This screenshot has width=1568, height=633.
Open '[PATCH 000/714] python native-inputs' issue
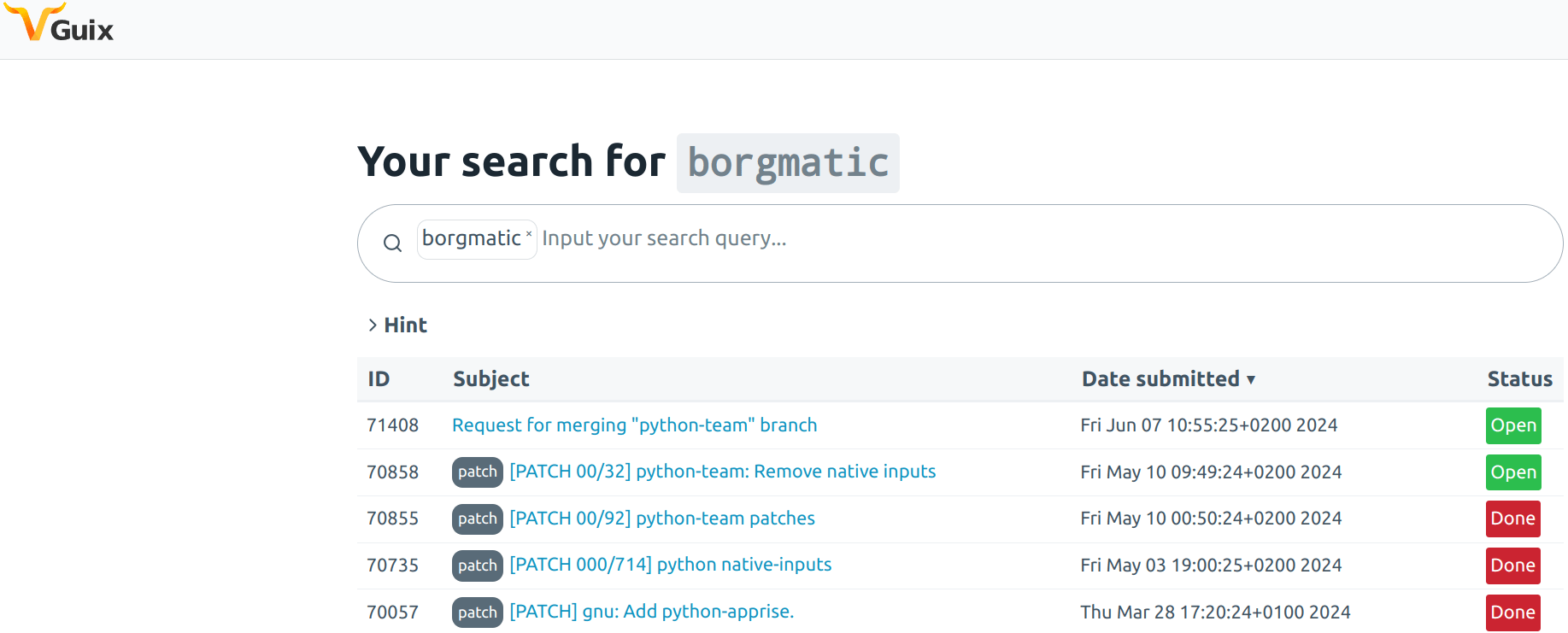click(671, 565)
